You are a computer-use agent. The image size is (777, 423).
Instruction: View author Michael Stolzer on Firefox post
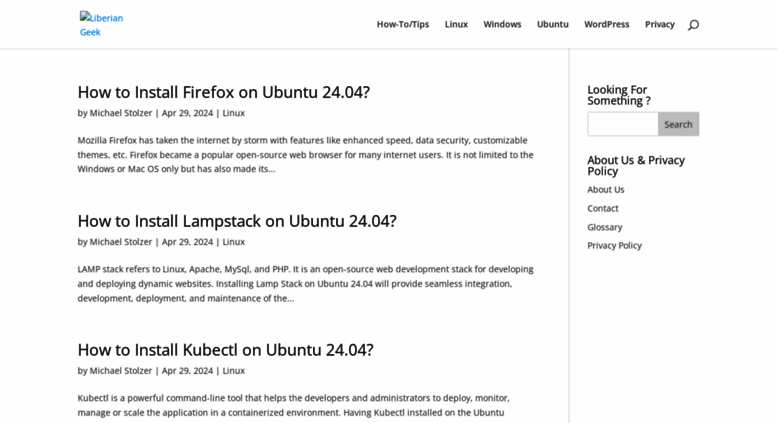coord(121,113)
